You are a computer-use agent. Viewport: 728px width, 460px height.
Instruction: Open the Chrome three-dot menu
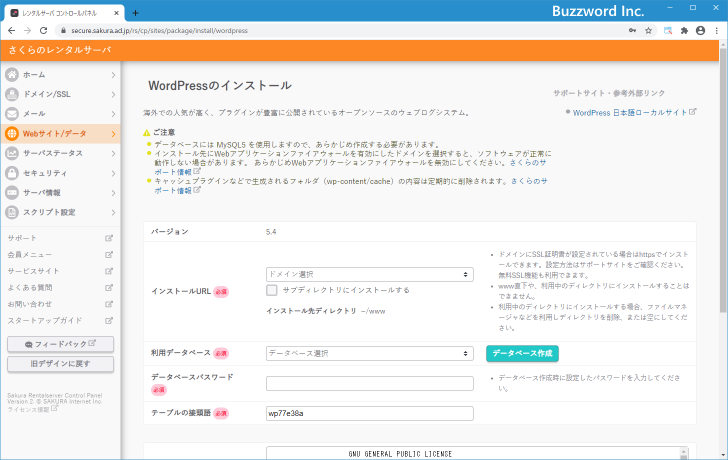[716, 31]
